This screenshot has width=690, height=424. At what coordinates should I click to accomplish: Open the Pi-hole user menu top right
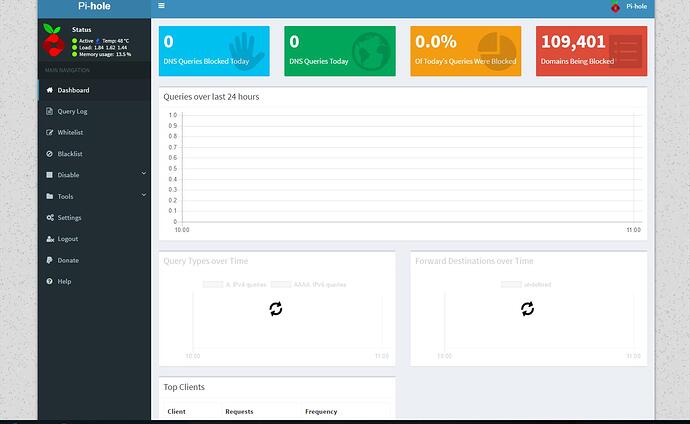click(x=629, y=7)
